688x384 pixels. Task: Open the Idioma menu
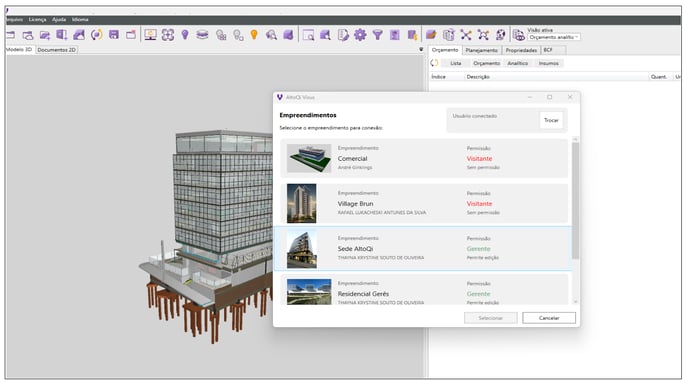click(80, 20)
